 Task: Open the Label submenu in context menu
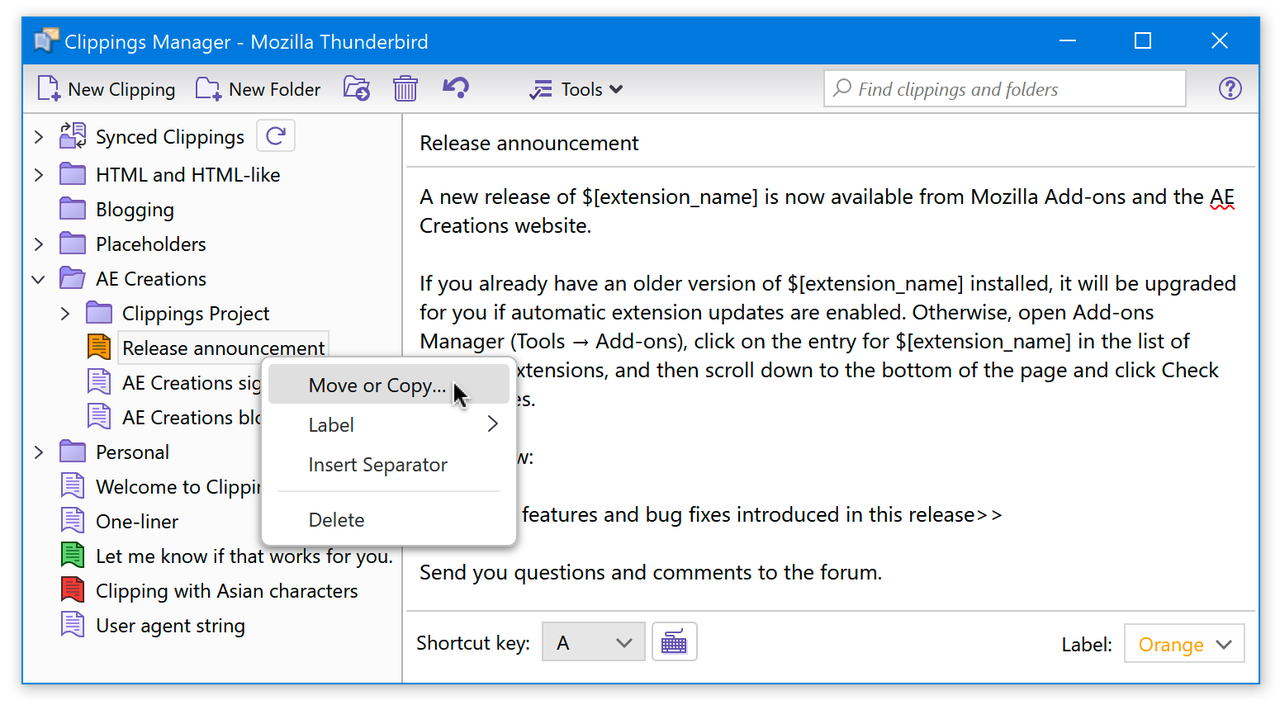pos(389,425)
